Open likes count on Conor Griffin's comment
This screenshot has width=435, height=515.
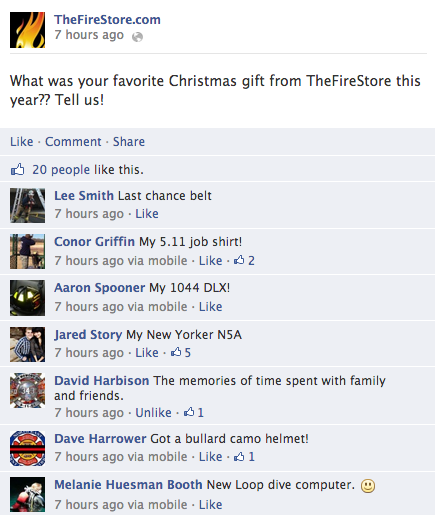(x=244, y=260)
